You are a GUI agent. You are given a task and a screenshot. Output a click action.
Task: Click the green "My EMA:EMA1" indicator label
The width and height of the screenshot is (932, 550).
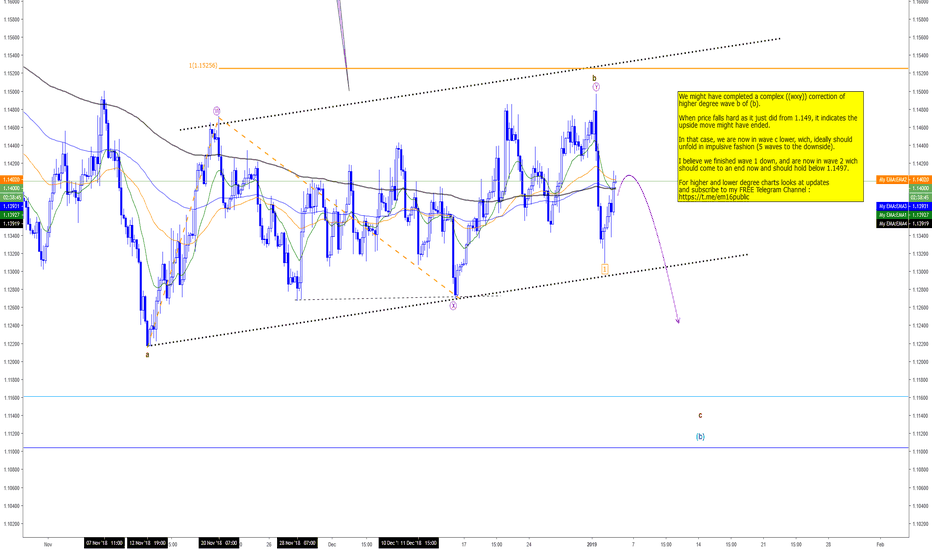pos(890,215)
